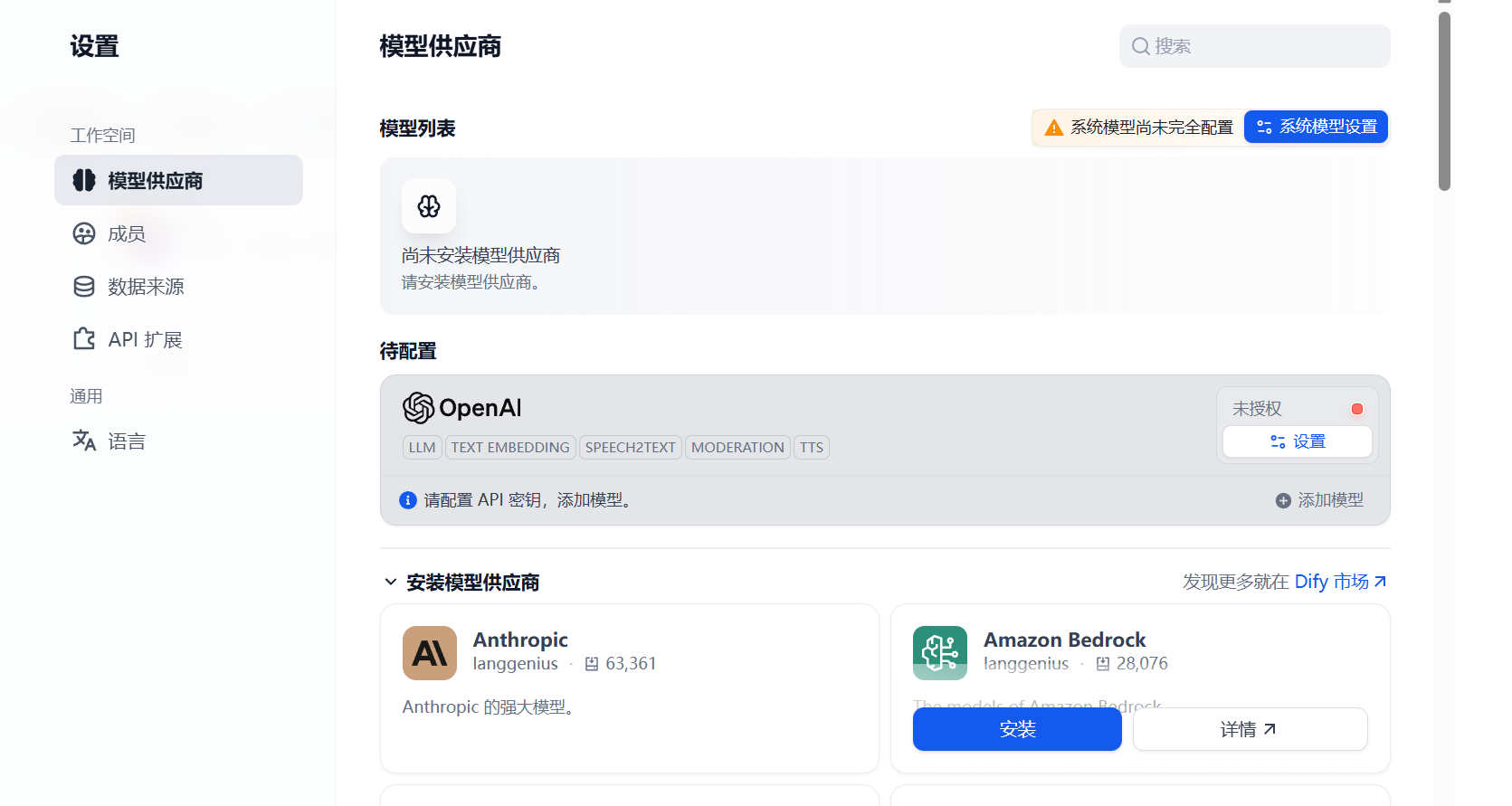
Task: Select the TEXT EMBEDDING tag
Action: 509,447
